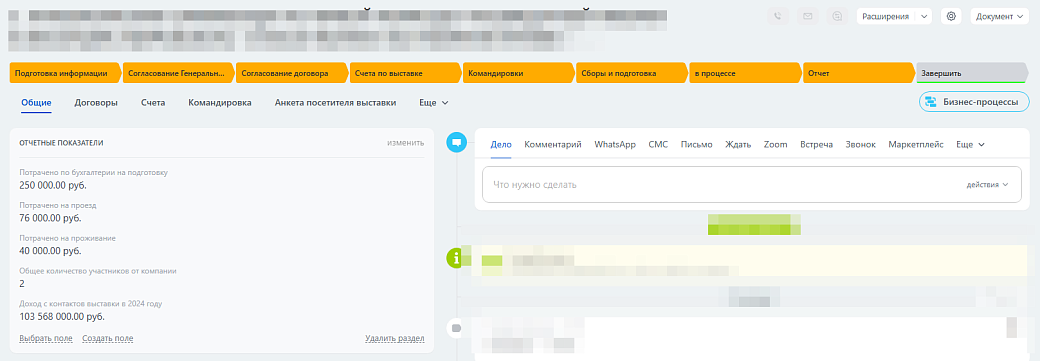Click the Создать поле link

[107, 338]
